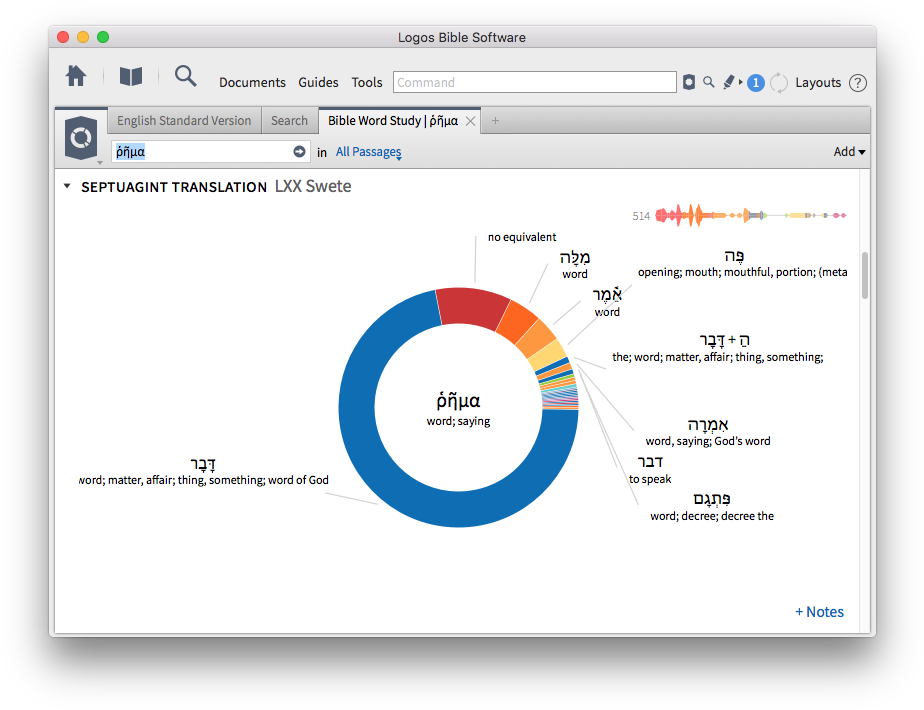Select the dark orange מִלָּה ring segment
The height and width of the screenshot is (710, 924).
coord(517,321)
